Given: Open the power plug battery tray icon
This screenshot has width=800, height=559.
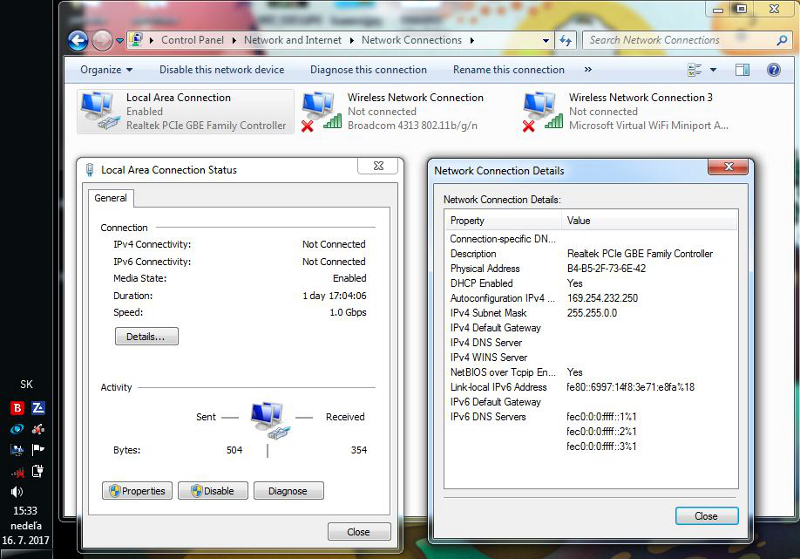Looking at the screenshot, I should (38, 471).
